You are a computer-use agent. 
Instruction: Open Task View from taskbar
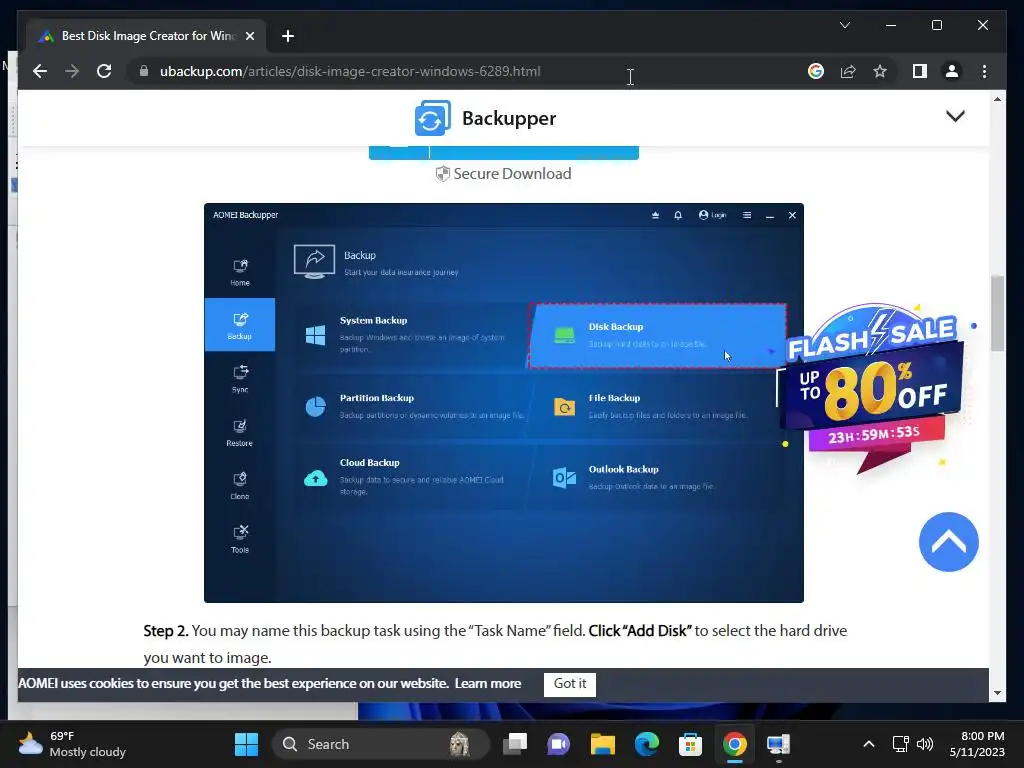point(515,744)
